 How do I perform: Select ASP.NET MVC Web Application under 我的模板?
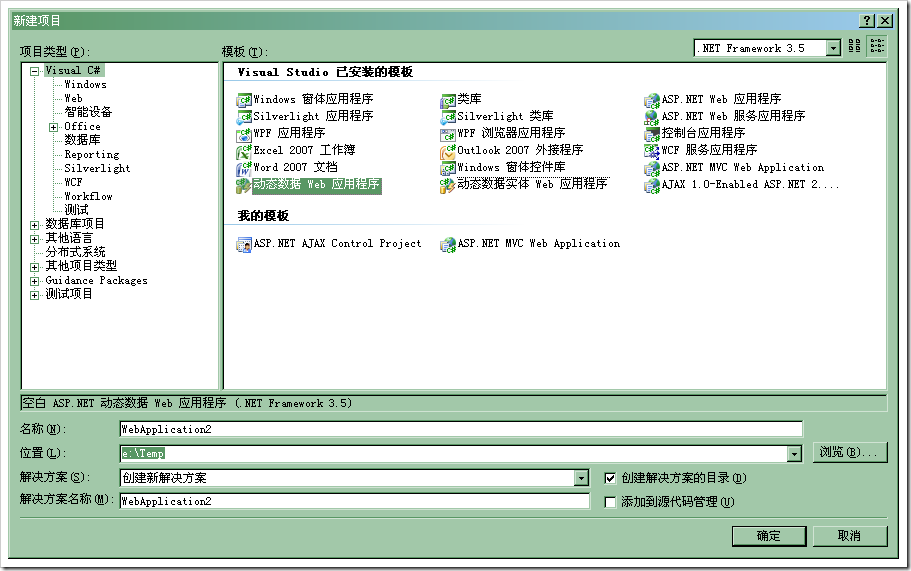click(447, 244)
